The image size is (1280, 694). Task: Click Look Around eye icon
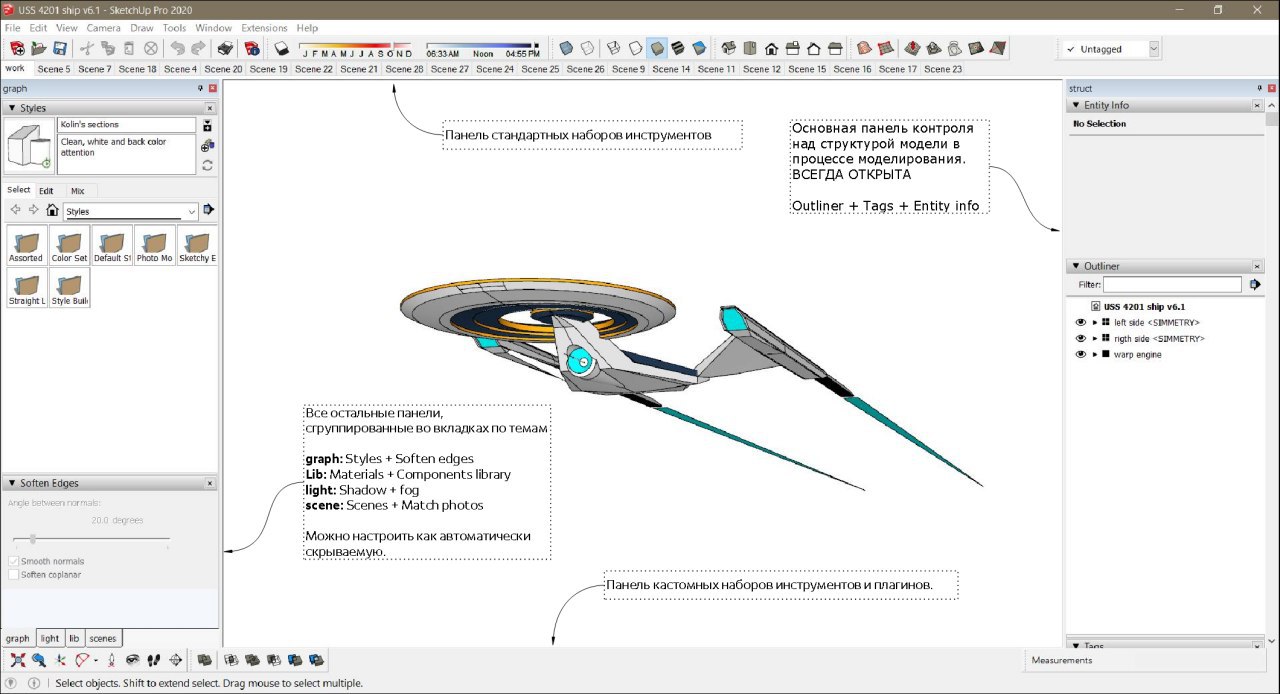pos(132,660)
